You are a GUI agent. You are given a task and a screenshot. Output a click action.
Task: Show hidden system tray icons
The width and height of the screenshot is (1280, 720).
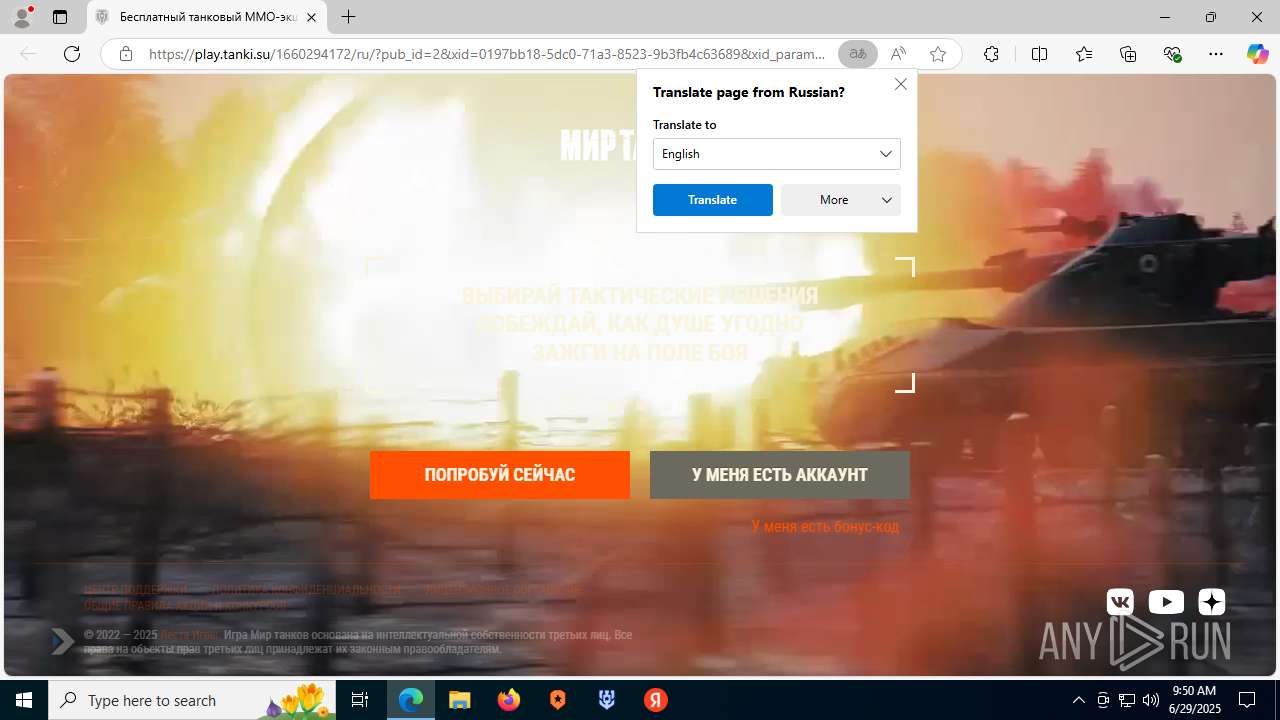[x=1078, y=700]
